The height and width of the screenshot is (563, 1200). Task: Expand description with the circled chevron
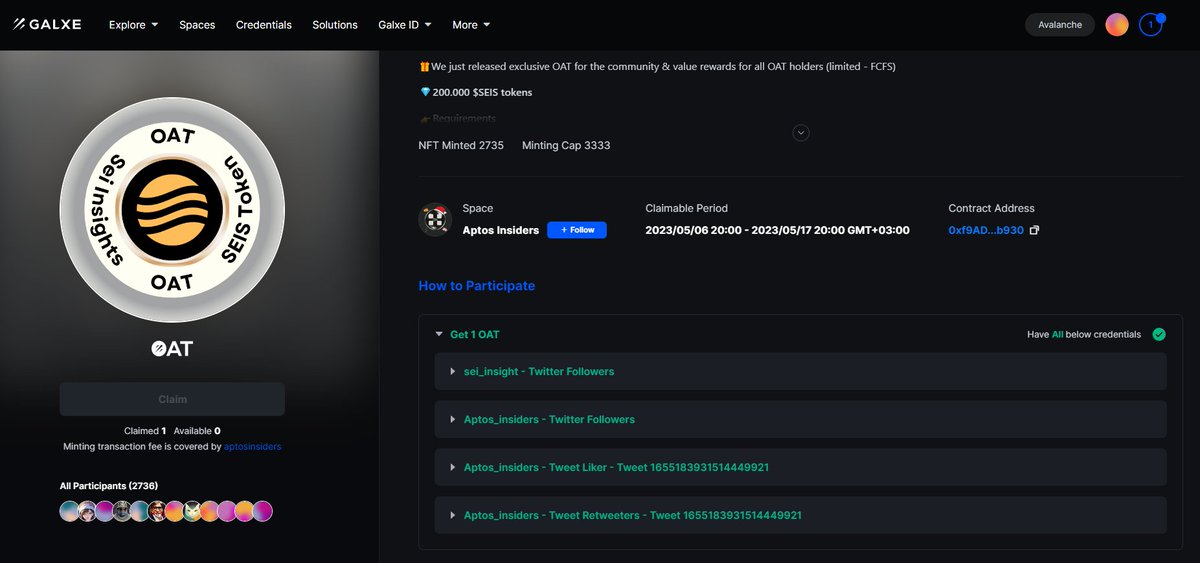click(801, 132)
